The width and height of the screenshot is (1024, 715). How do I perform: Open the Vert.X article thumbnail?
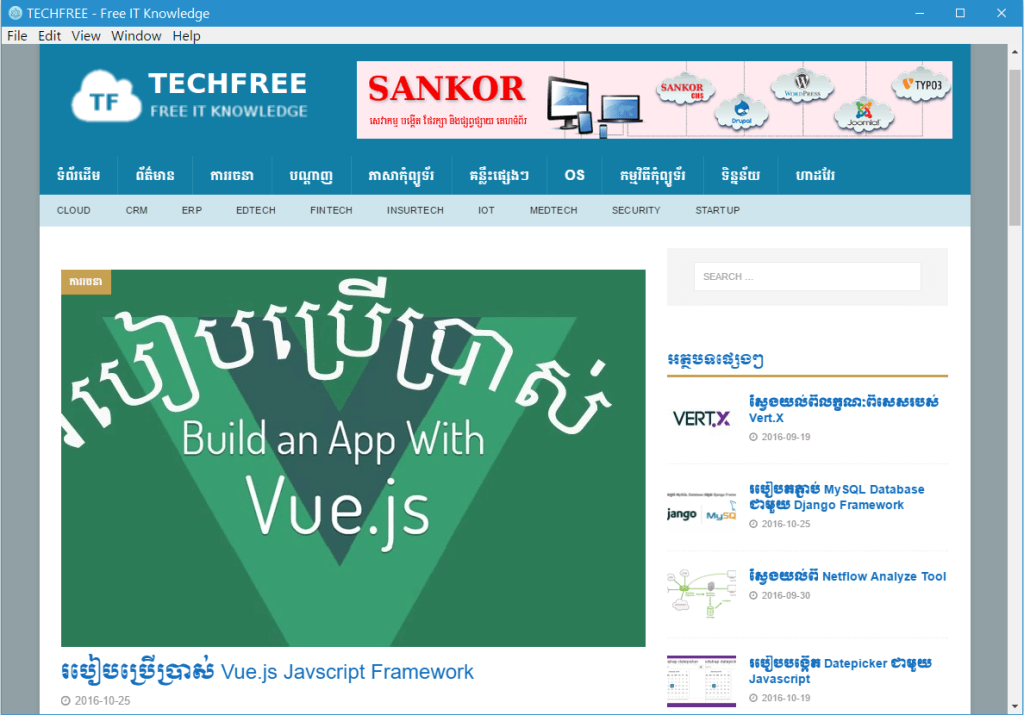[701, 419]
